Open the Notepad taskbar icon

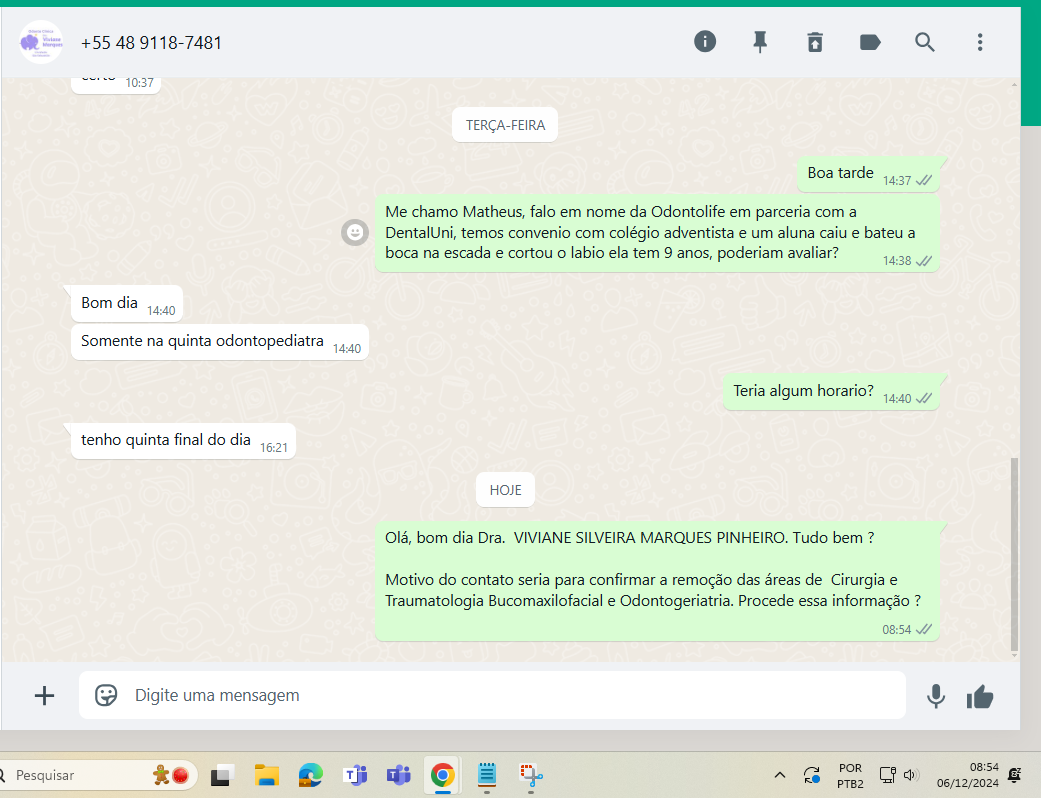point(487,775)
